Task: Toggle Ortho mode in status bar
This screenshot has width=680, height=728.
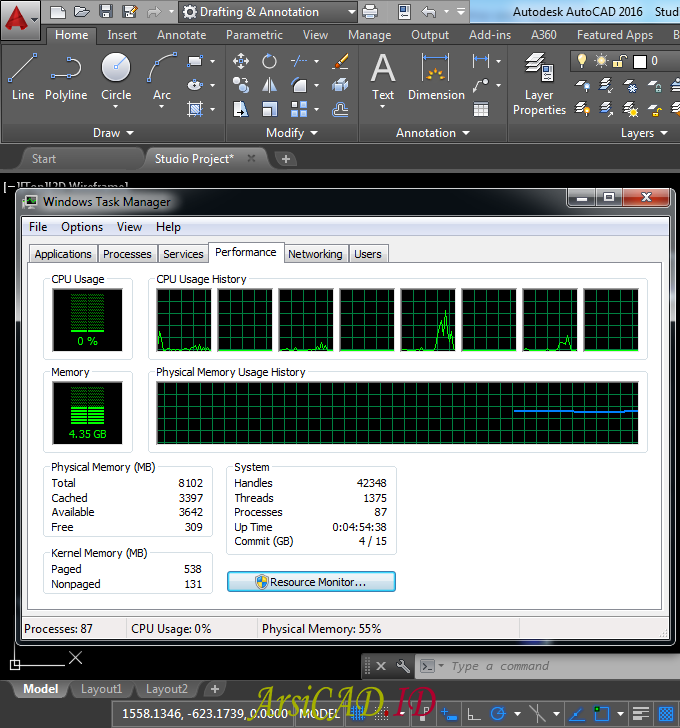Action: coord(473,713)
